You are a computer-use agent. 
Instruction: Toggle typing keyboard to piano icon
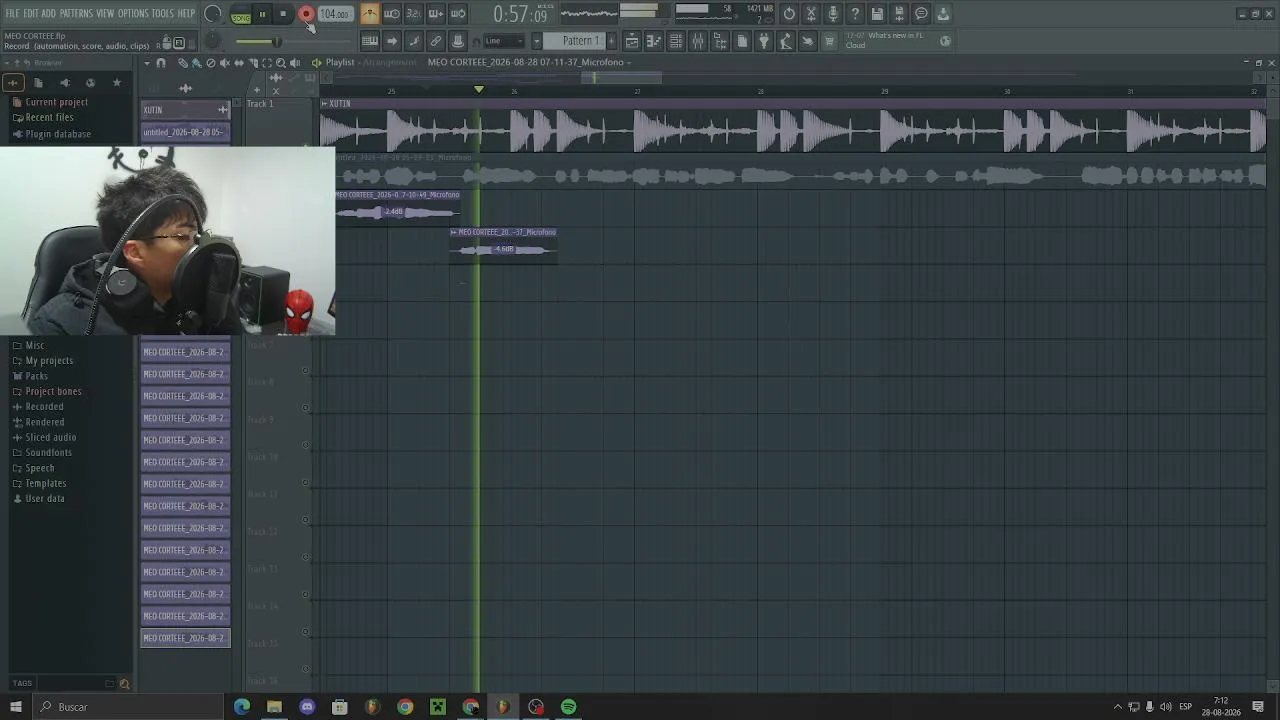click(370, 41)
